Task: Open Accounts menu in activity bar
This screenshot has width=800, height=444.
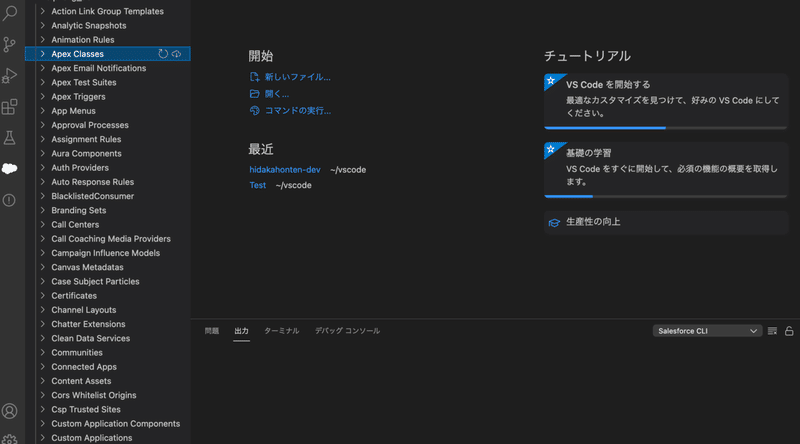Action: pyautogui.click(x=9, y=411)
